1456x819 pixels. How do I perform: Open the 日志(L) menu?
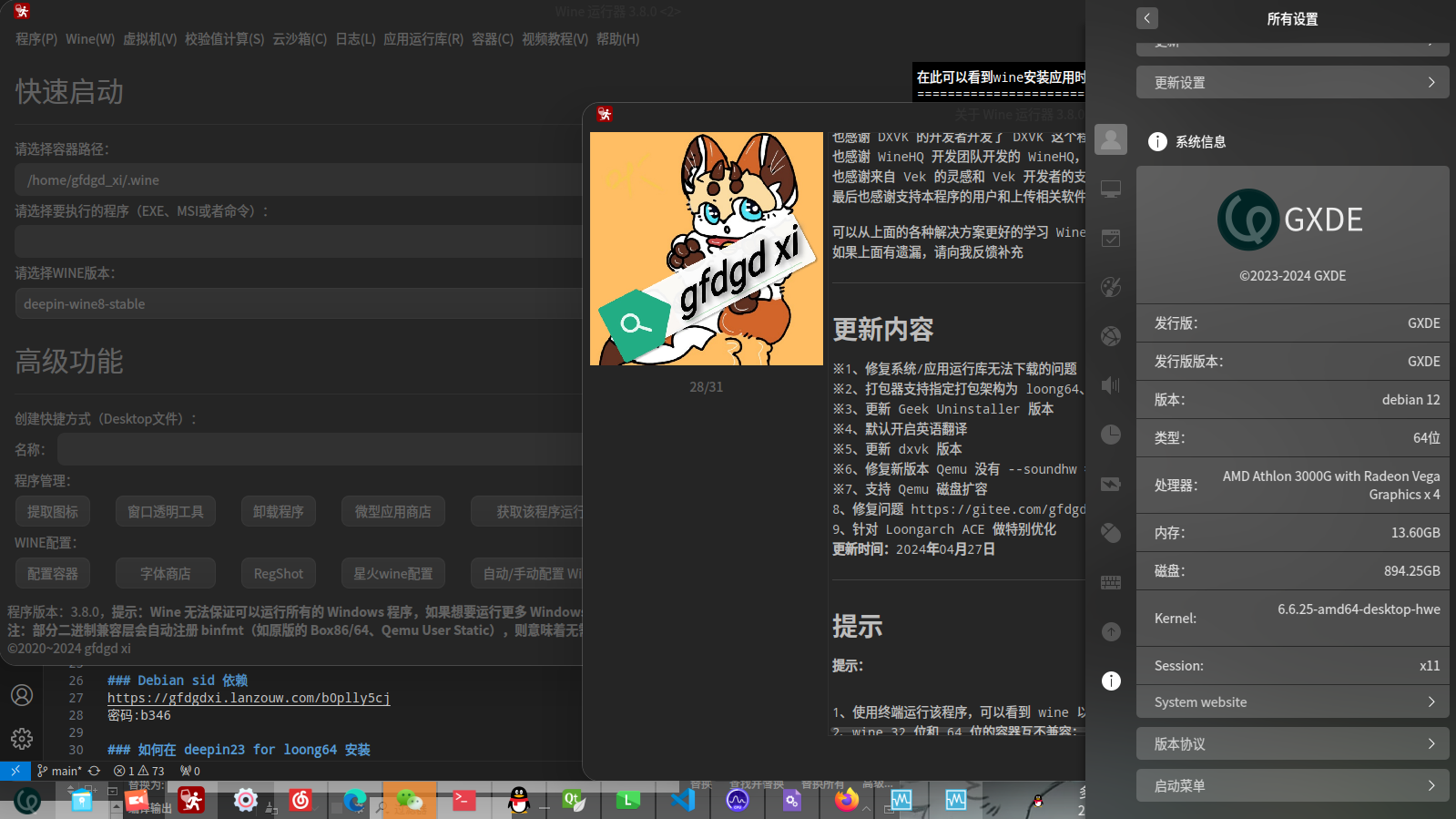[355, 39]
